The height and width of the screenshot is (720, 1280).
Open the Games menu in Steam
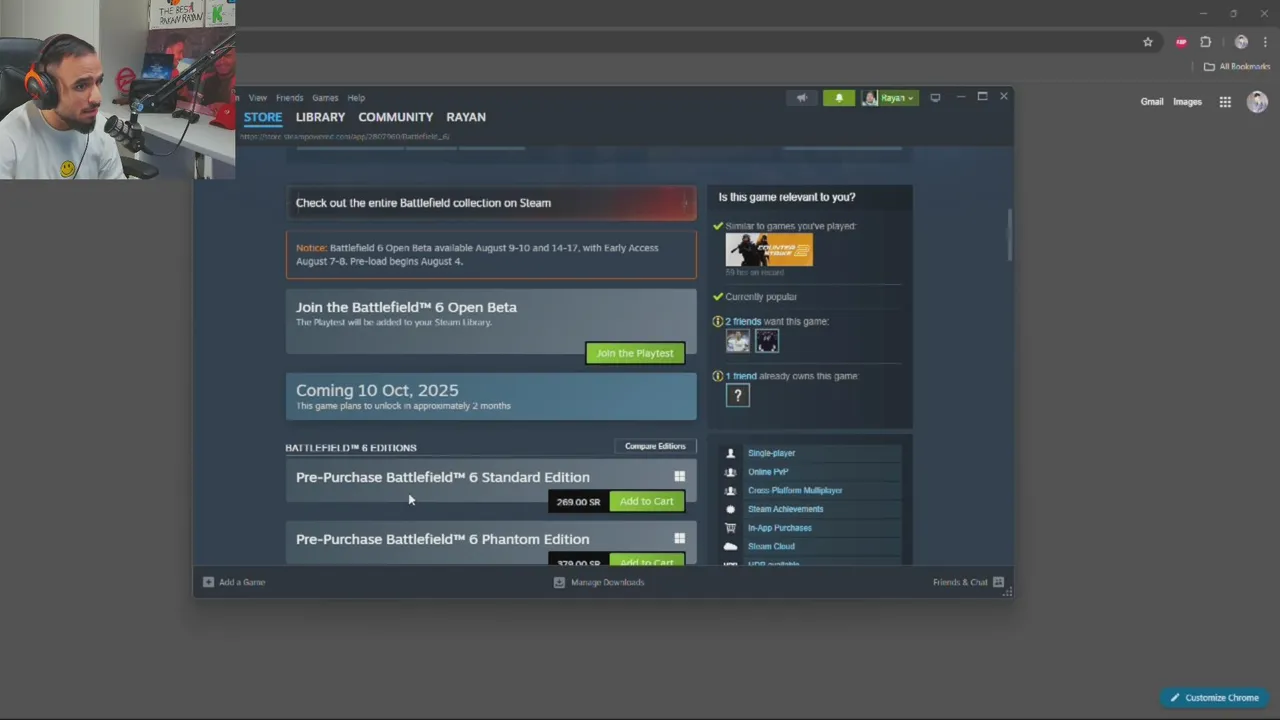click(325, 98)
